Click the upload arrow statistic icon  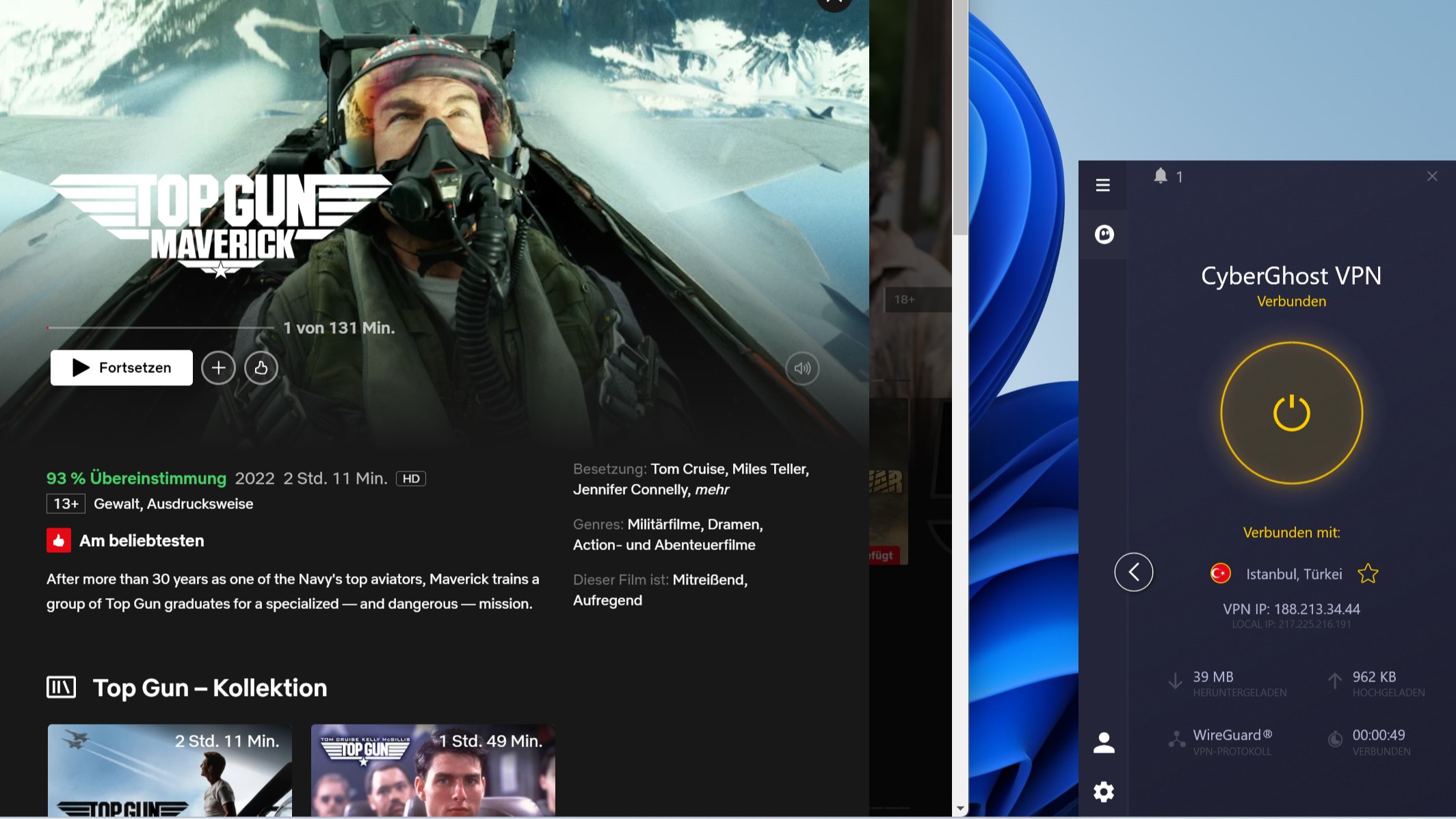tap(1334, 681)
